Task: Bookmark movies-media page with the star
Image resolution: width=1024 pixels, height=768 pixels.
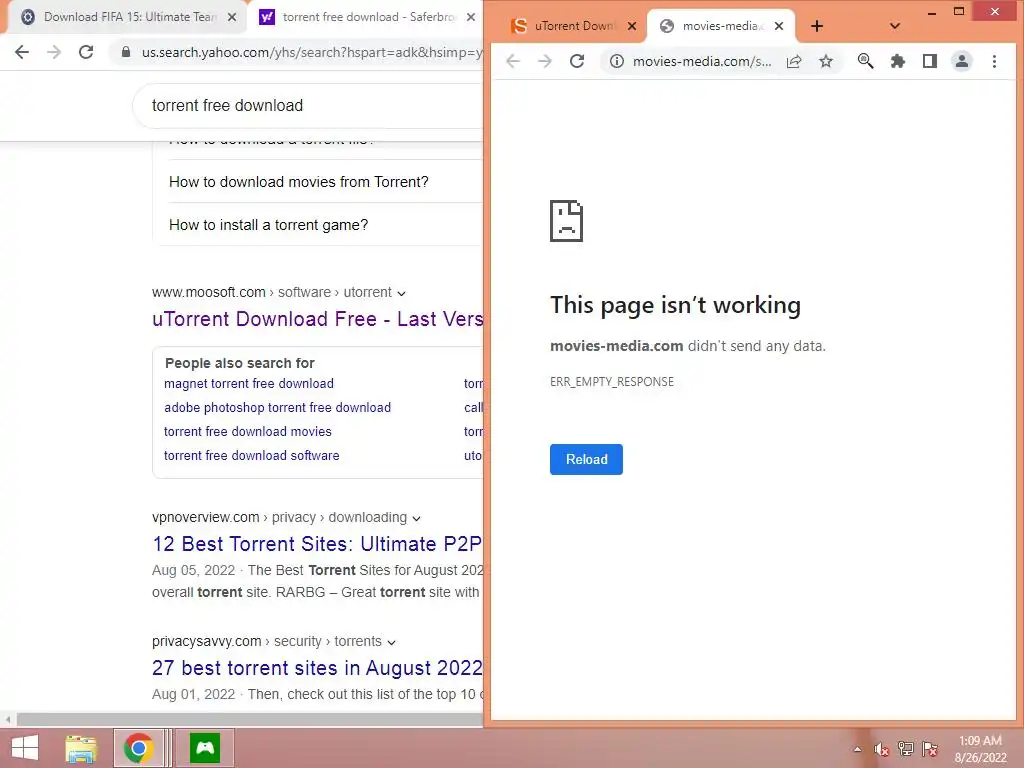Action: click(826, 61)
